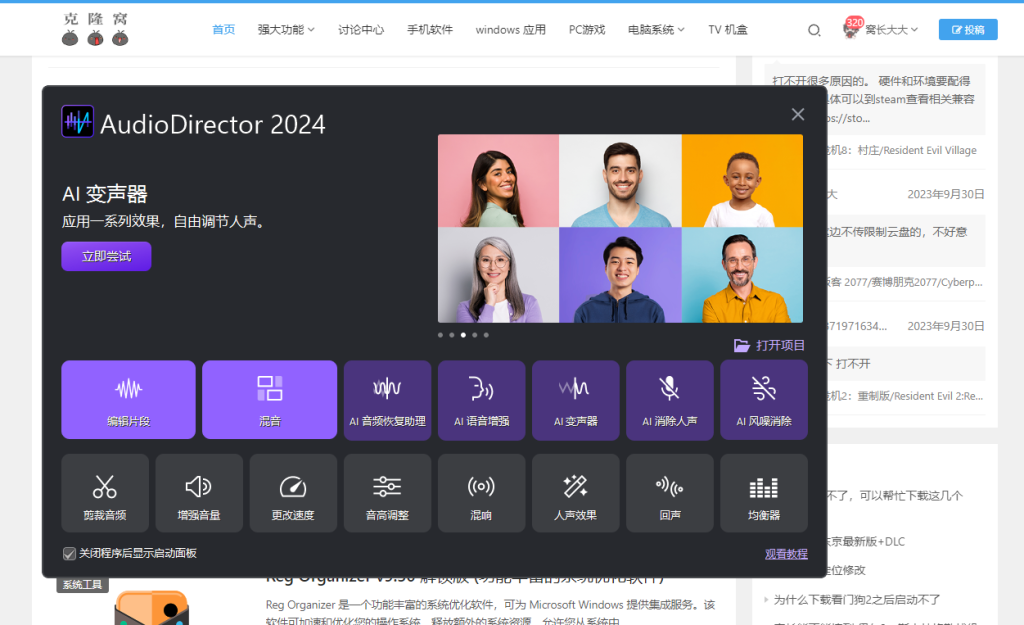Click the 系统工具 category tag
The width and height of the screenshot is (1024, 625).
click(x=82, y=585)
